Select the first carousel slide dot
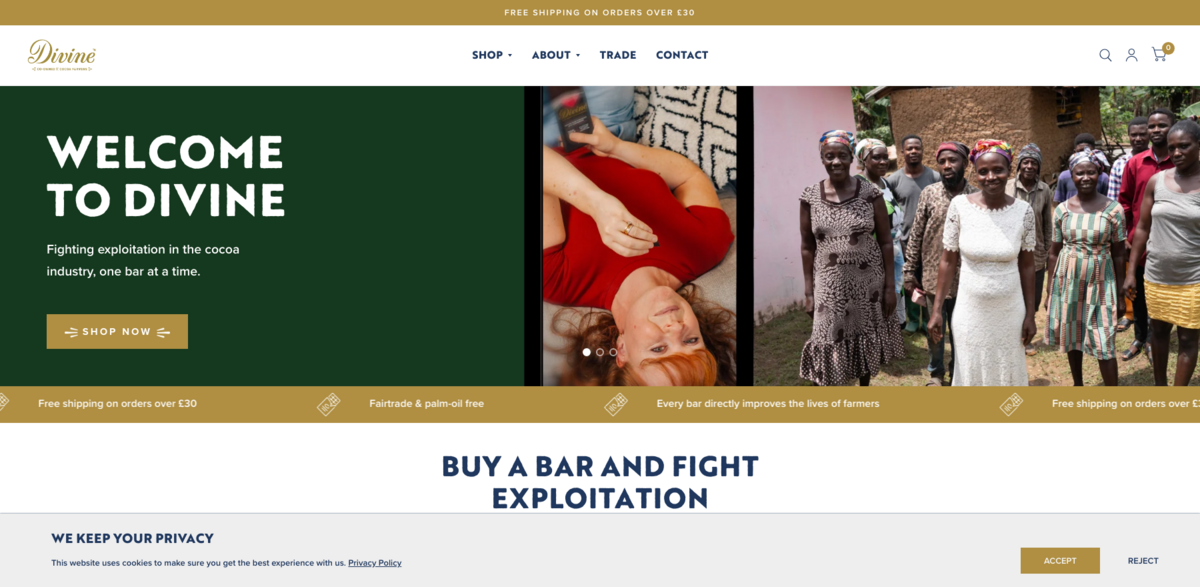This screenshot has width=1200, height=587. coord(587,352)
